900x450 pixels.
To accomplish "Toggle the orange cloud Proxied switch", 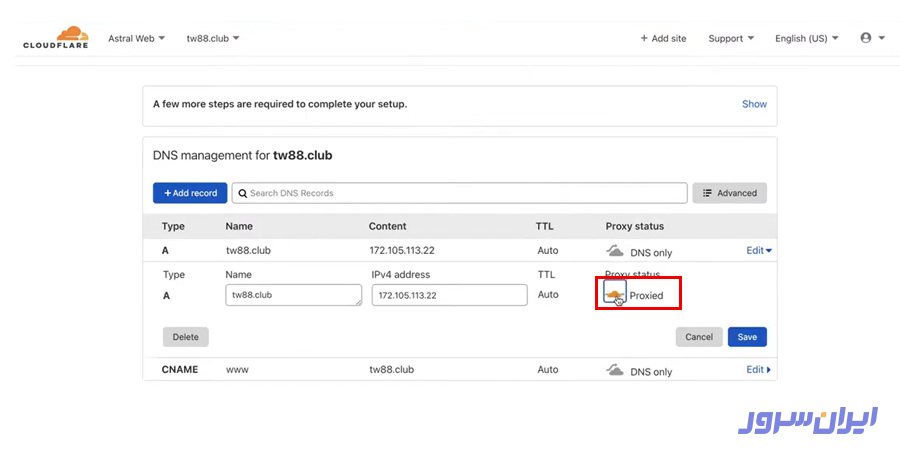I will coord(615,295).
